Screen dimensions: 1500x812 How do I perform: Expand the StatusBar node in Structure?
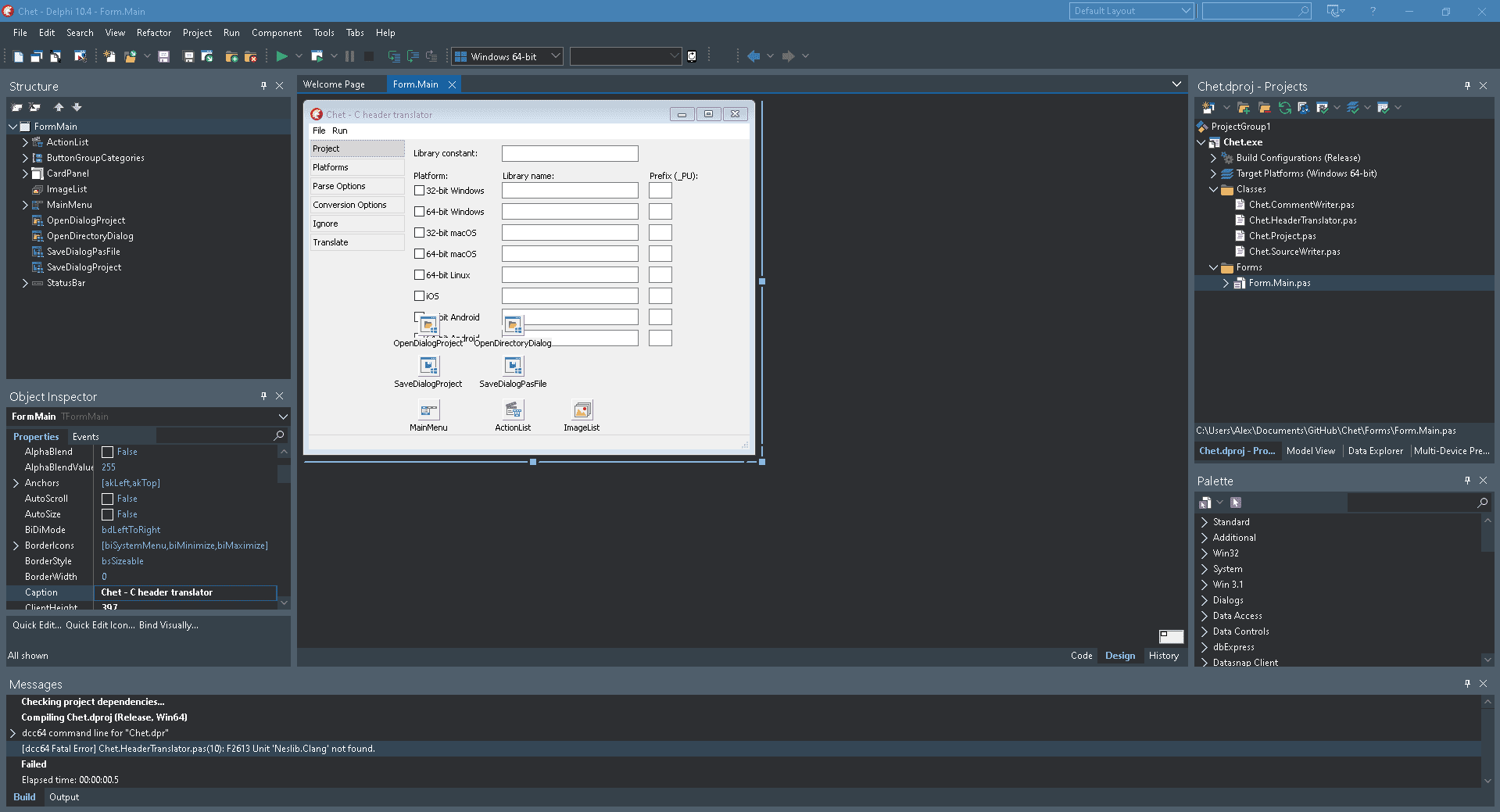pos(25,283)
